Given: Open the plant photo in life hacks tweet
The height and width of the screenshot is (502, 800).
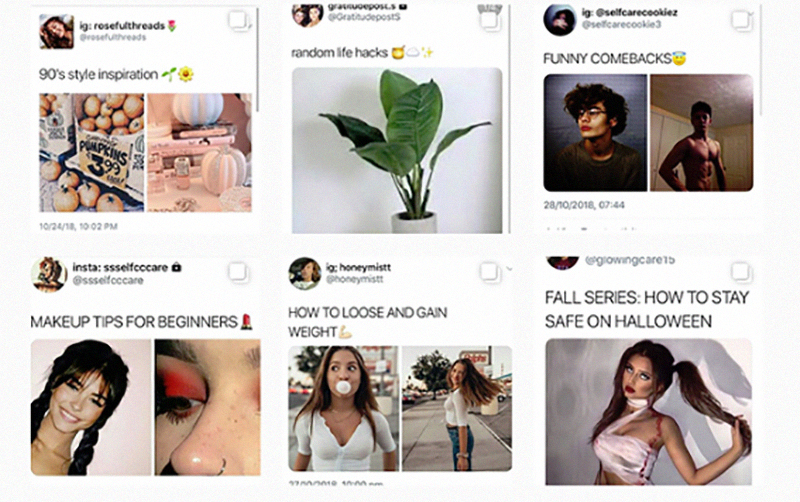Looking at the screenshot, I should 397,150.
